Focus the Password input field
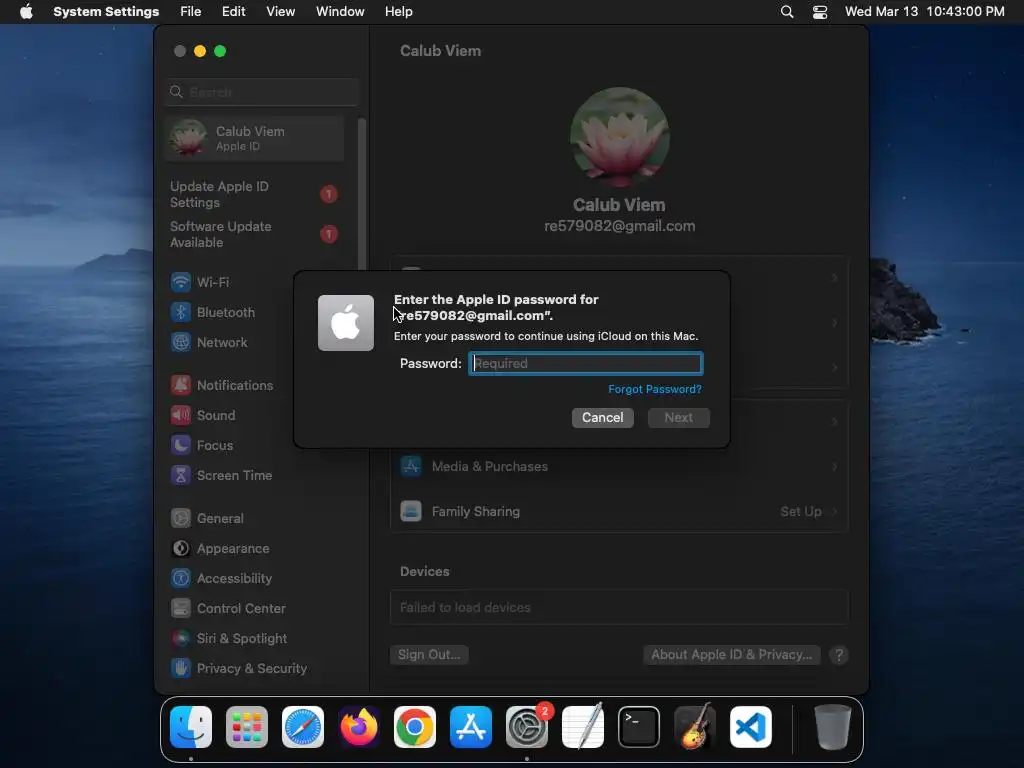This screenshot has height=768, width=1024. click(x=586, y=363)
